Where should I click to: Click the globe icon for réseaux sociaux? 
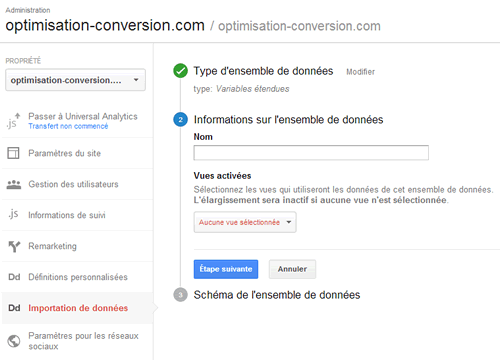pos(14,341)
